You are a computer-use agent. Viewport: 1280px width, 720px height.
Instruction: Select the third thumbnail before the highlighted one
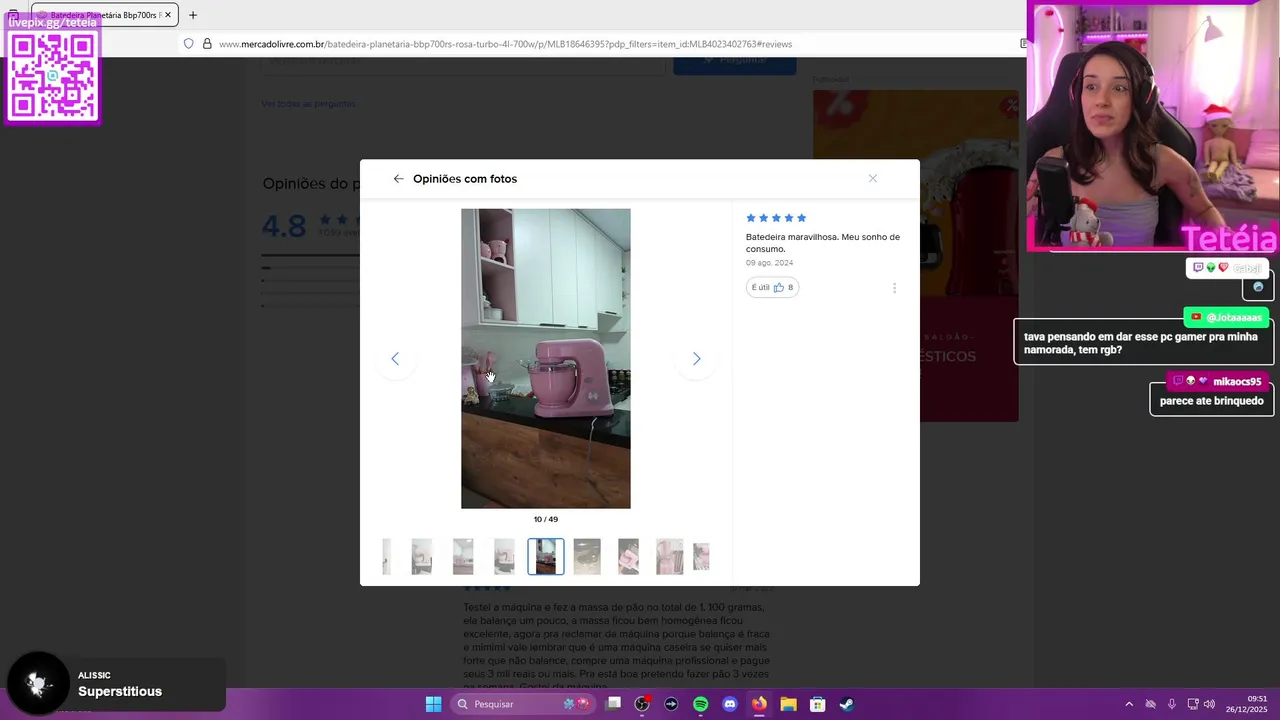[422, 557]
